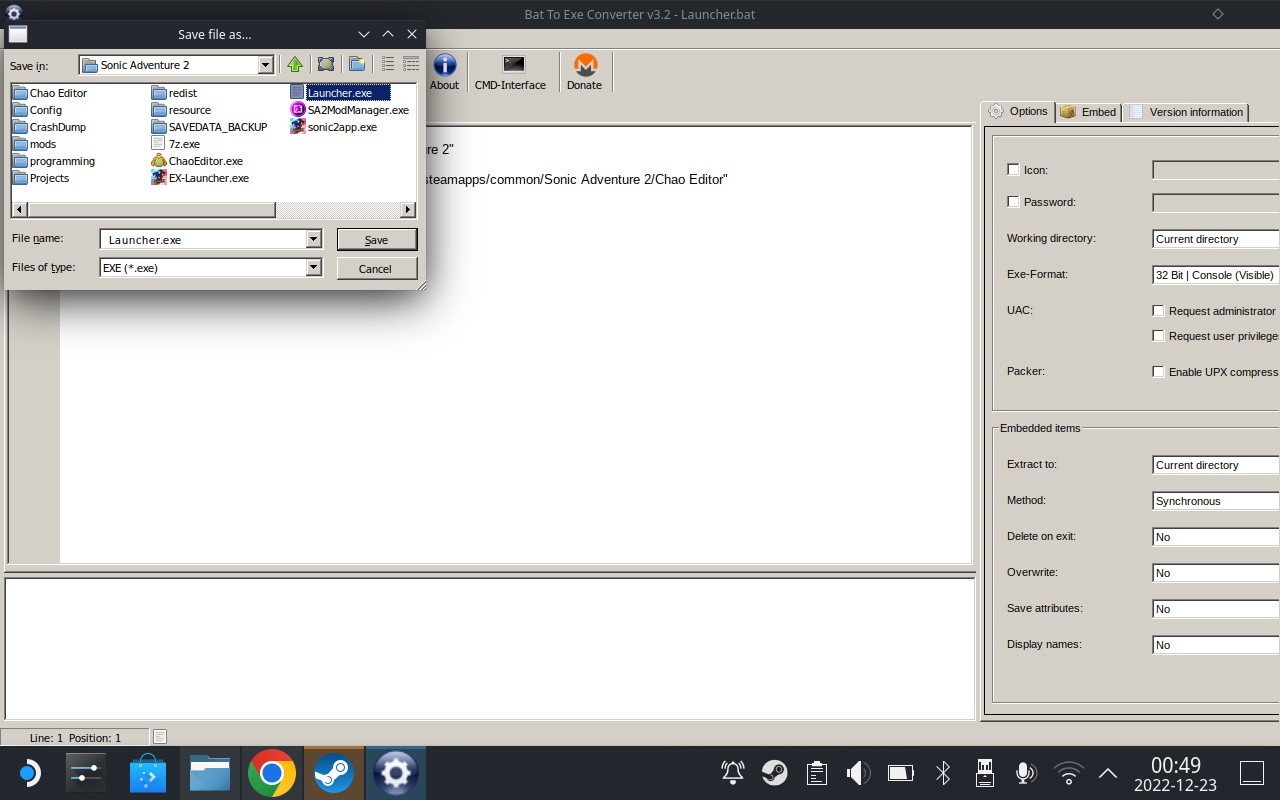Click the go-to-desktop icon in save dialog
The width and height of the screenshot is (1280, 800).
(x=325, y=64)
